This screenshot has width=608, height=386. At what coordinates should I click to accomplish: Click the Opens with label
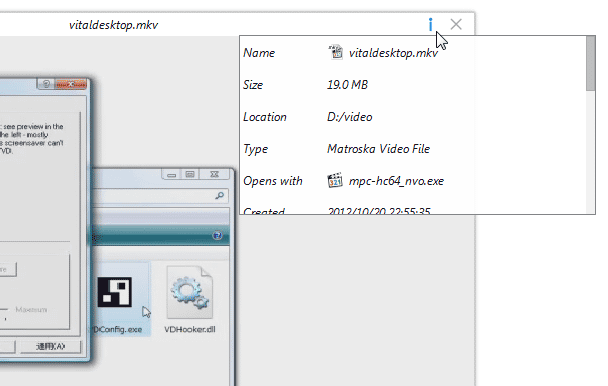pos(273,181)
